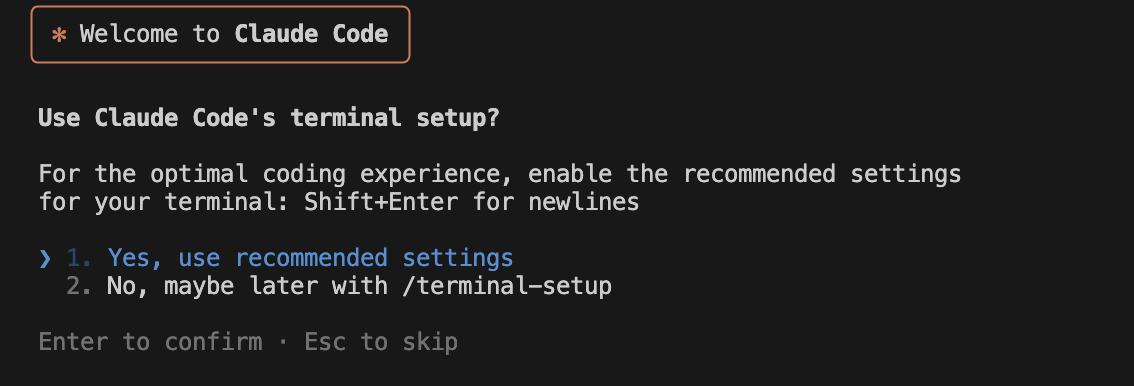Screen dimensions: 1134x386
Task: Click the dot separator between footer hints
Action: coord(283,342)
